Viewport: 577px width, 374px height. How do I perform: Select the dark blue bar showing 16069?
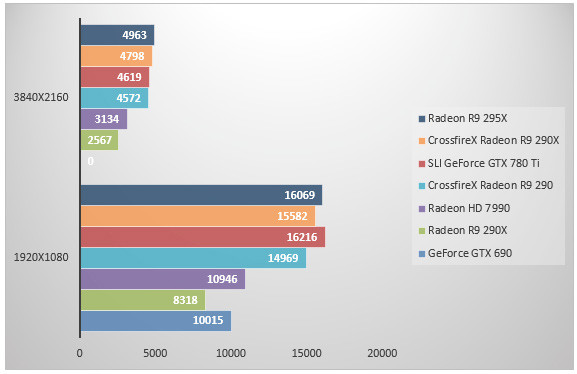pos(201,195)
